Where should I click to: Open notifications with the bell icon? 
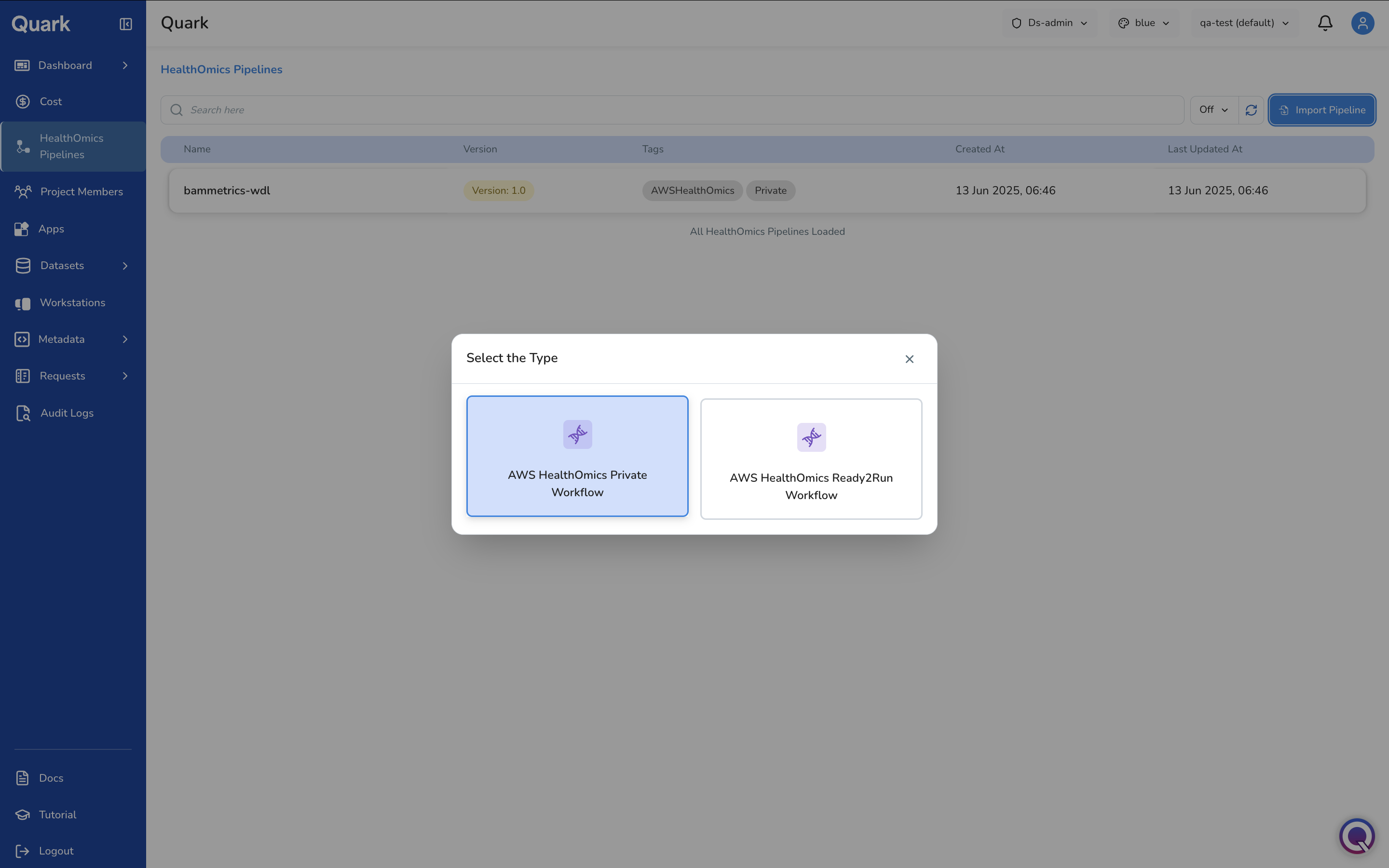[1325, 23]
